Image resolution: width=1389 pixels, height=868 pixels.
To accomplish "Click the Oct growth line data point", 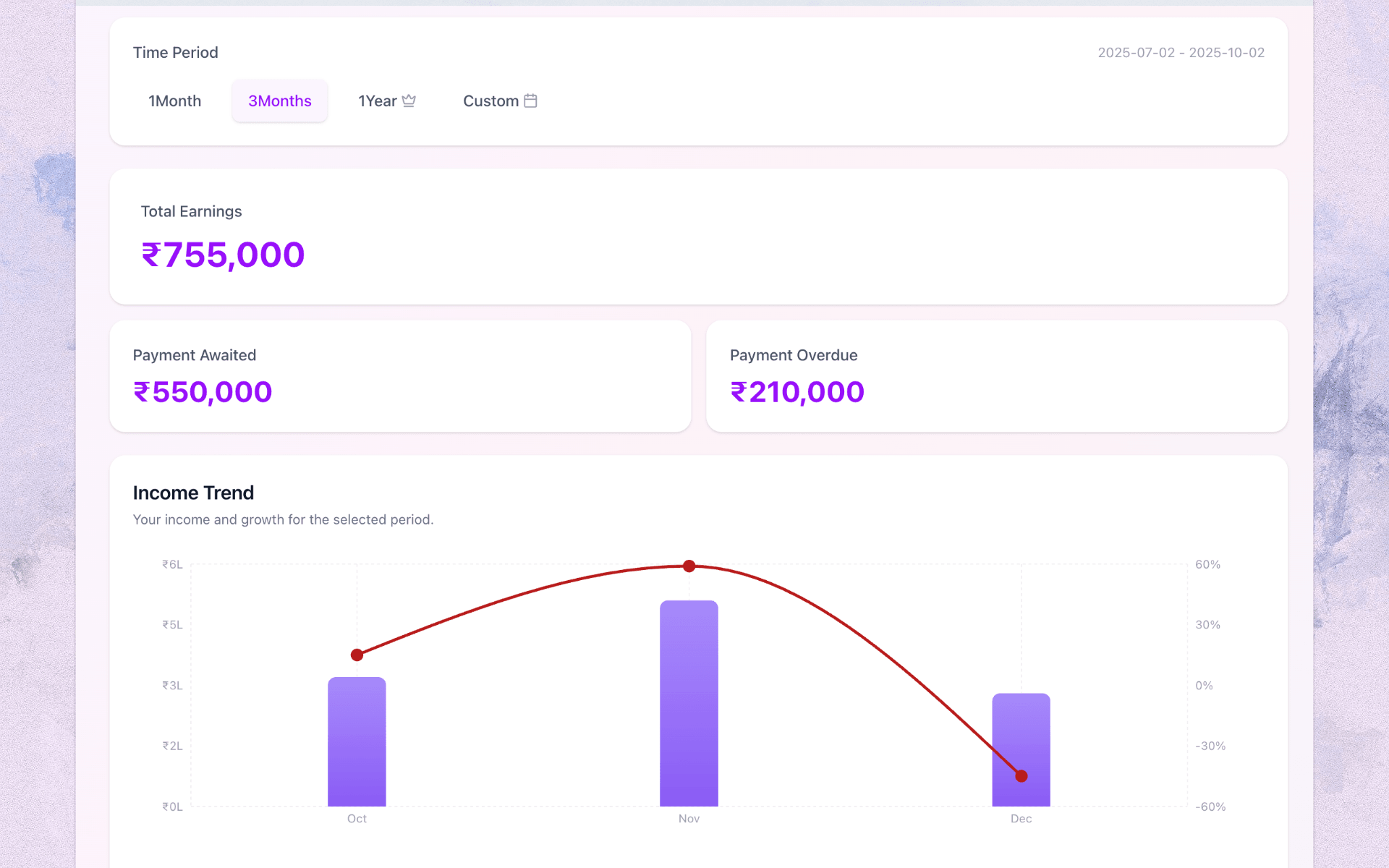I will pos(357,655).
